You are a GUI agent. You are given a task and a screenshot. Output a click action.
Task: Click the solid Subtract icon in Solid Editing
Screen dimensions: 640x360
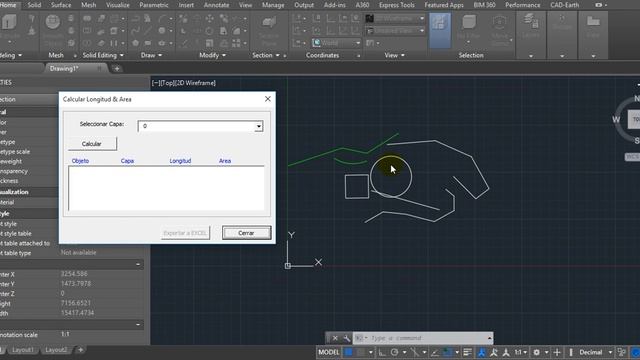87,31
